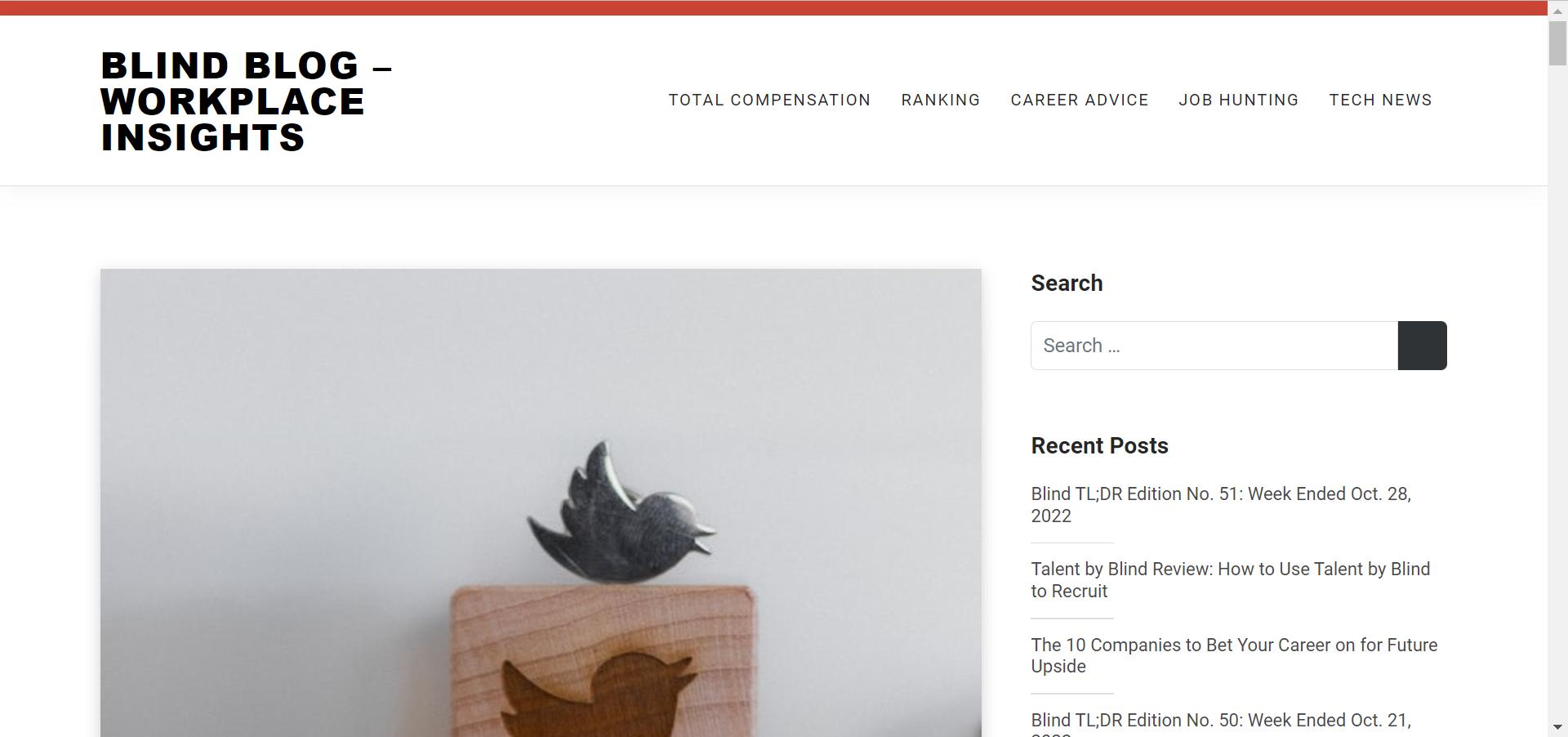Go to the Career Advice section
The height and width of the screenshot is (737, 1568).
coord(1080,100)
